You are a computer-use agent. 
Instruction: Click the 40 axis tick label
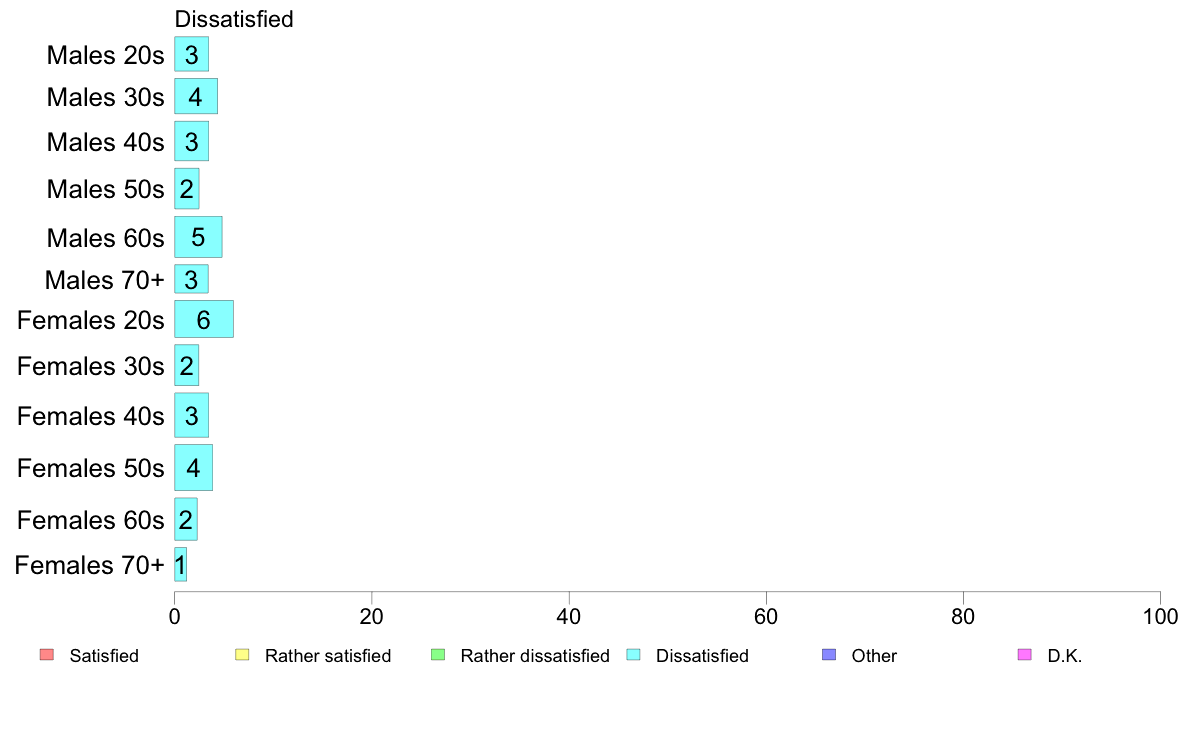pyautogui.click(x=569, y=617)
